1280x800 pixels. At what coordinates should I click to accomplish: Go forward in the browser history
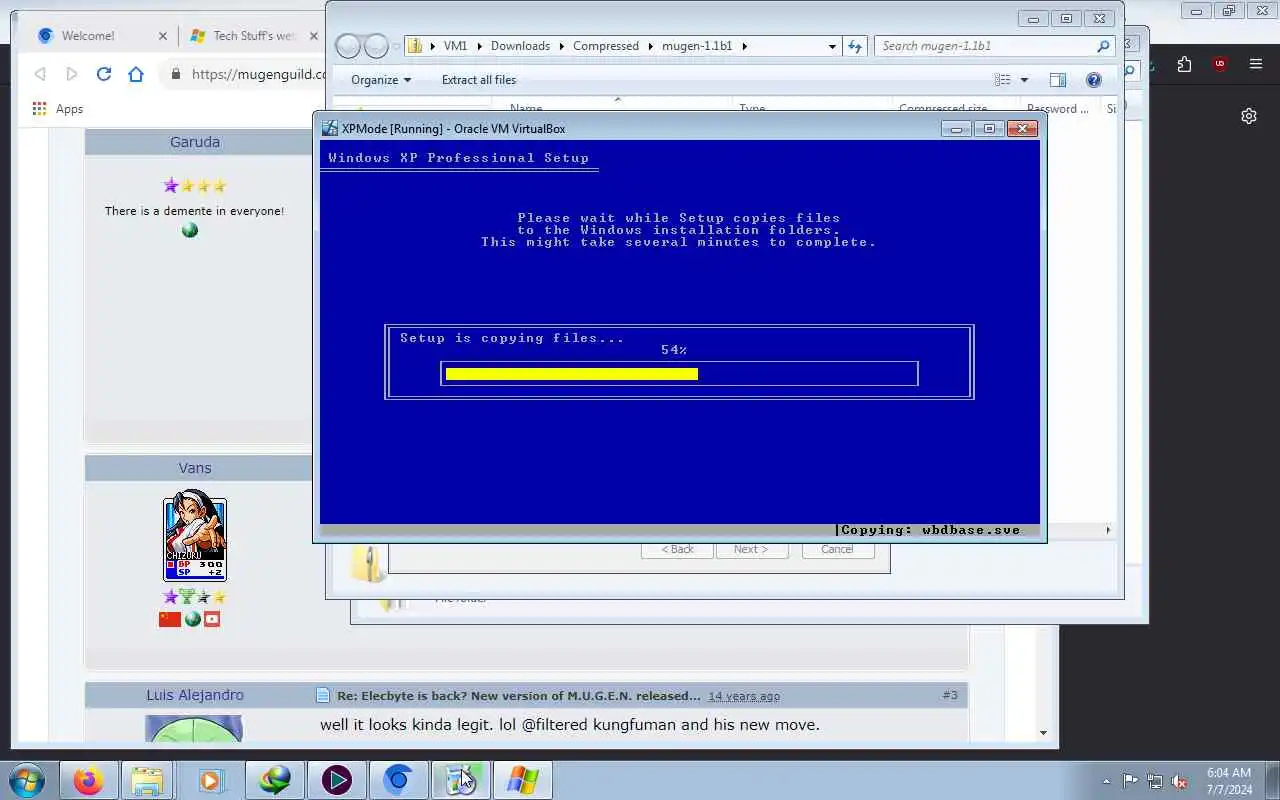click(72, 74)
